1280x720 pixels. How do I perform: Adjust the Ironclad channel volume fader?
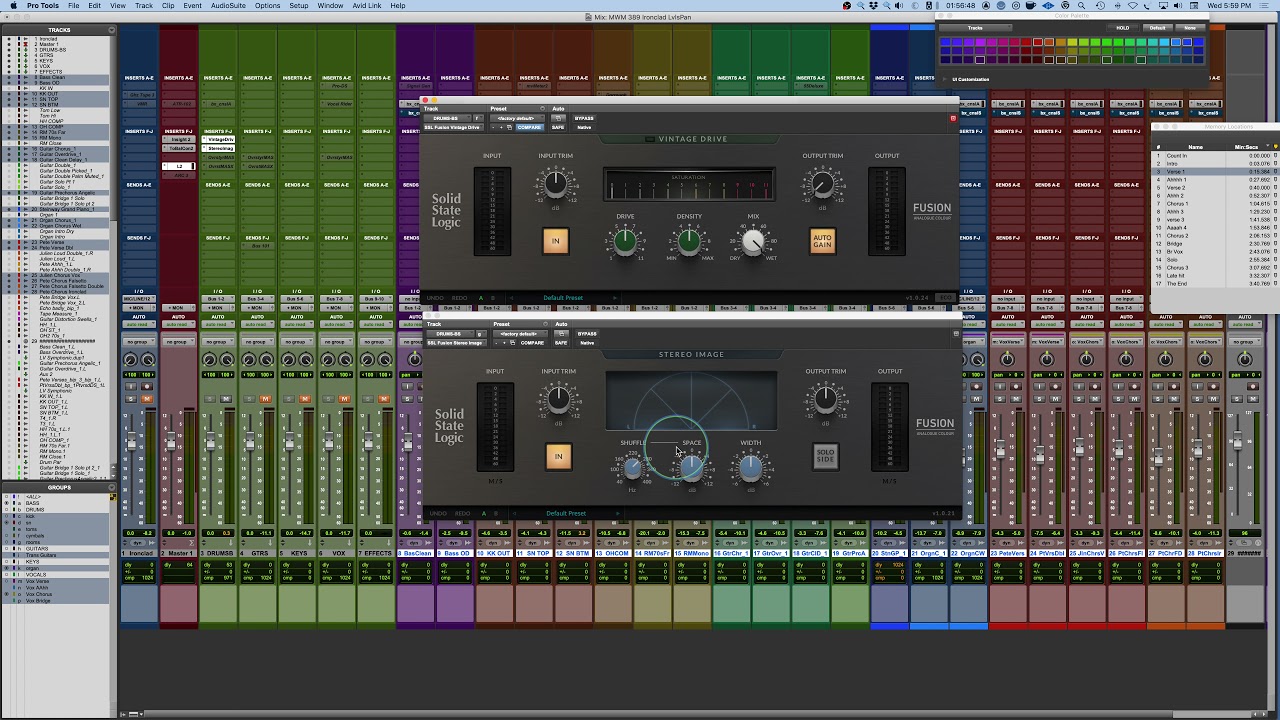[x=131, y=441]
